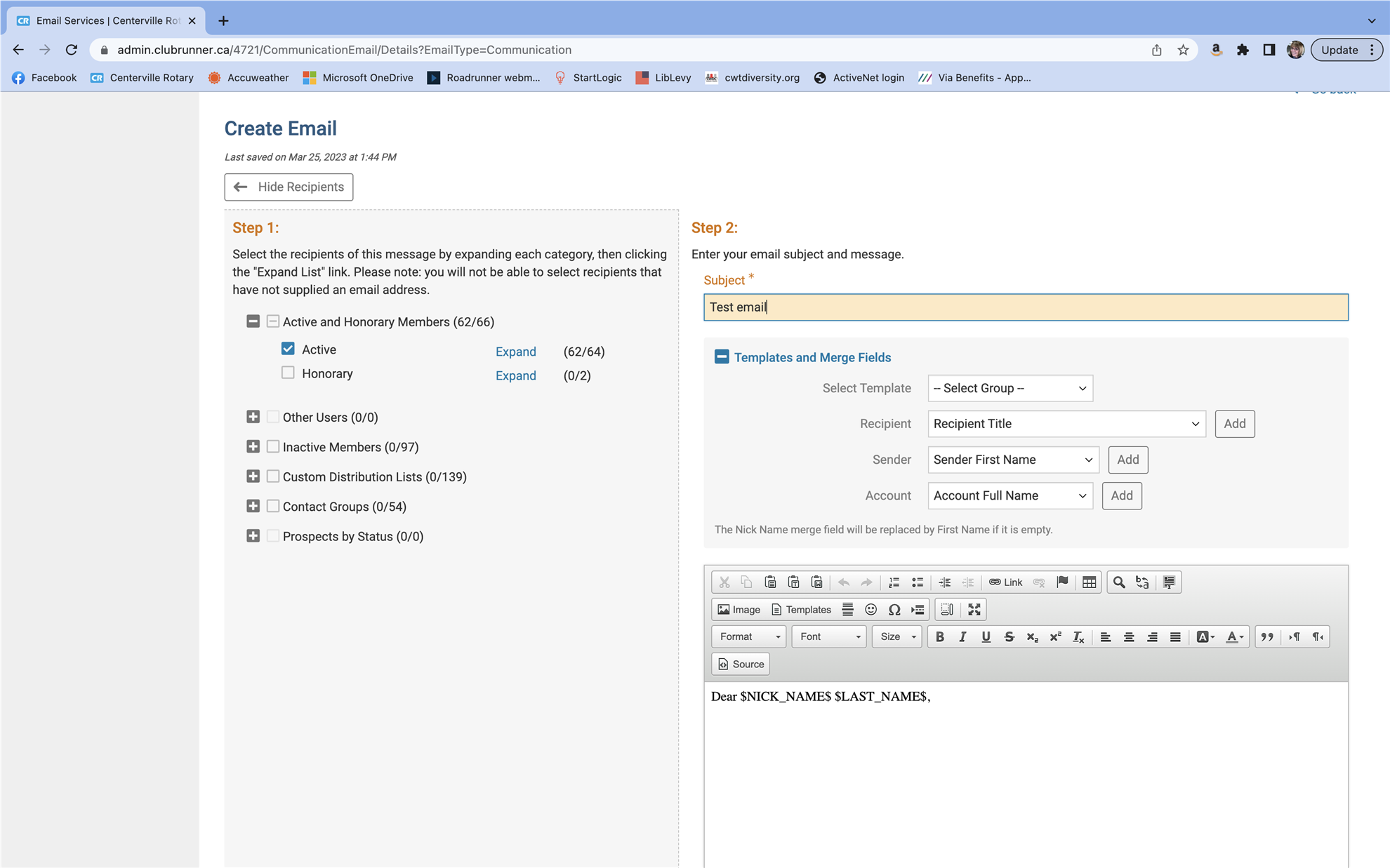Insert an anchor with flag icon

click(1062, 582)
